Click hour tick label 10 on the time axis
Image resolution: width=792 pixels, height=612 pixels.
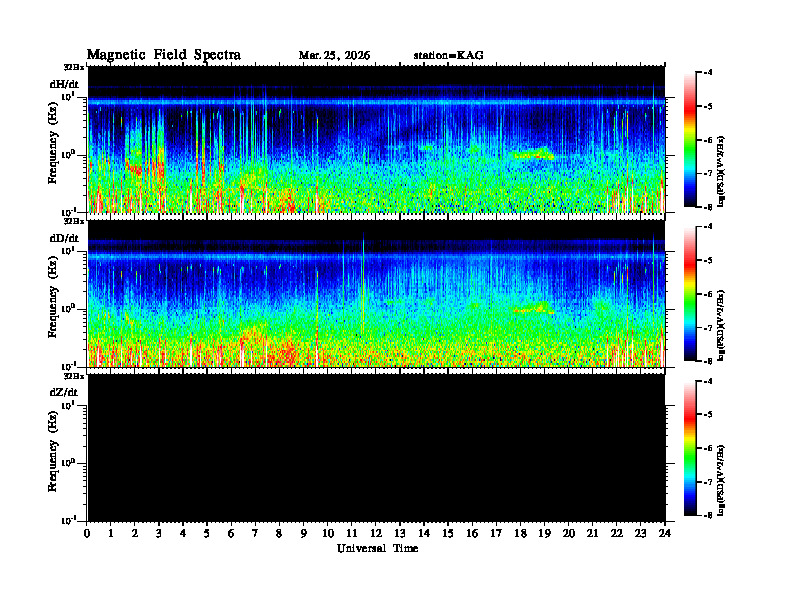[327, 534]
